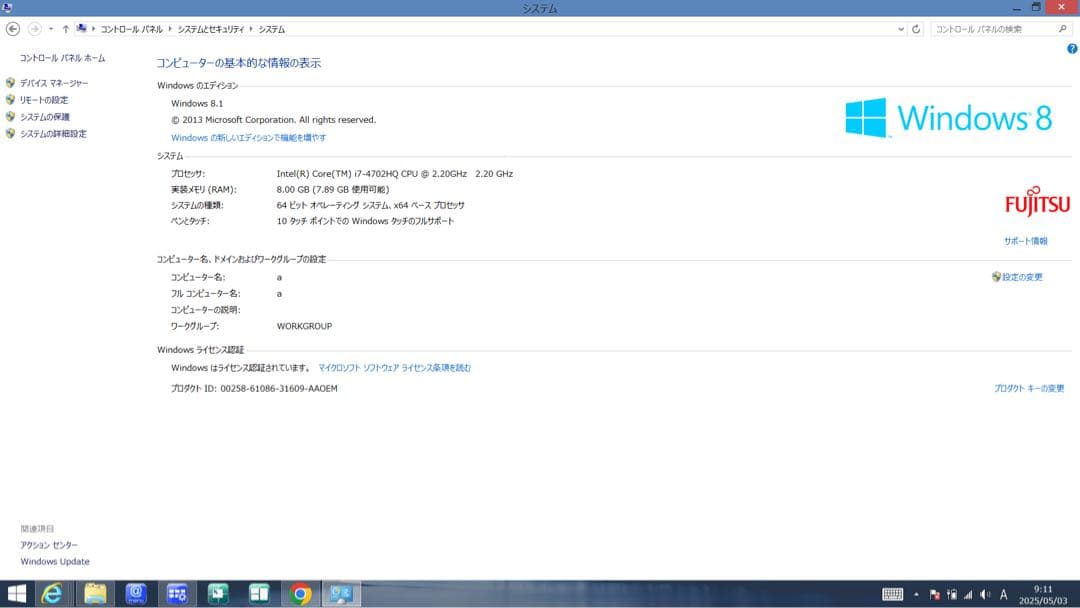The image size is (1080, 608).
Task: Open the touch keyboard from the system tray
Action: pyautogui.click(x=892, y=593)
